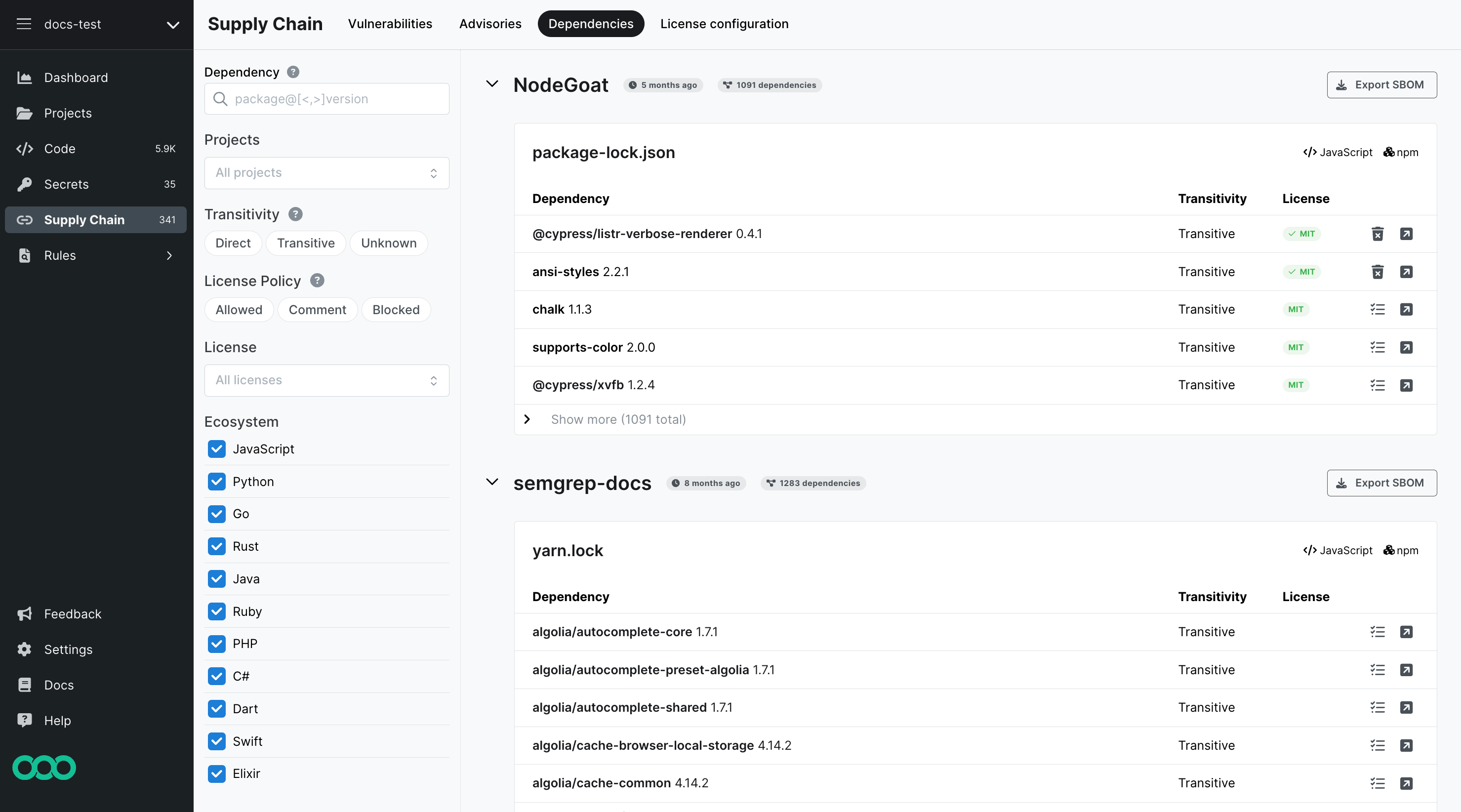
Task: Uncheck the Elixir ecosystem checkbox
Action: pyautogui.click(x=217, y=773)
